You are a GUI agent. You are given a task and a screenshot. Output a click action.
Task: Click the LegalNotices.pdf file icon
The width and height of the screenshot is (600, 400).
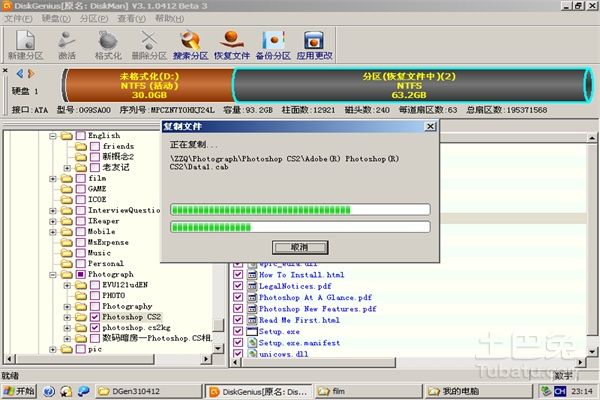[x=252, y=286]
